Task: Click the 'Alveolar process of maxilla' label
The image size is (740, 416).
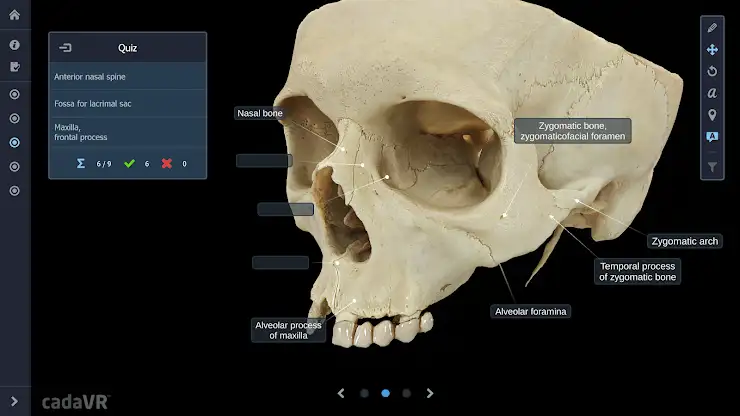Action: [x=288, y=330]
